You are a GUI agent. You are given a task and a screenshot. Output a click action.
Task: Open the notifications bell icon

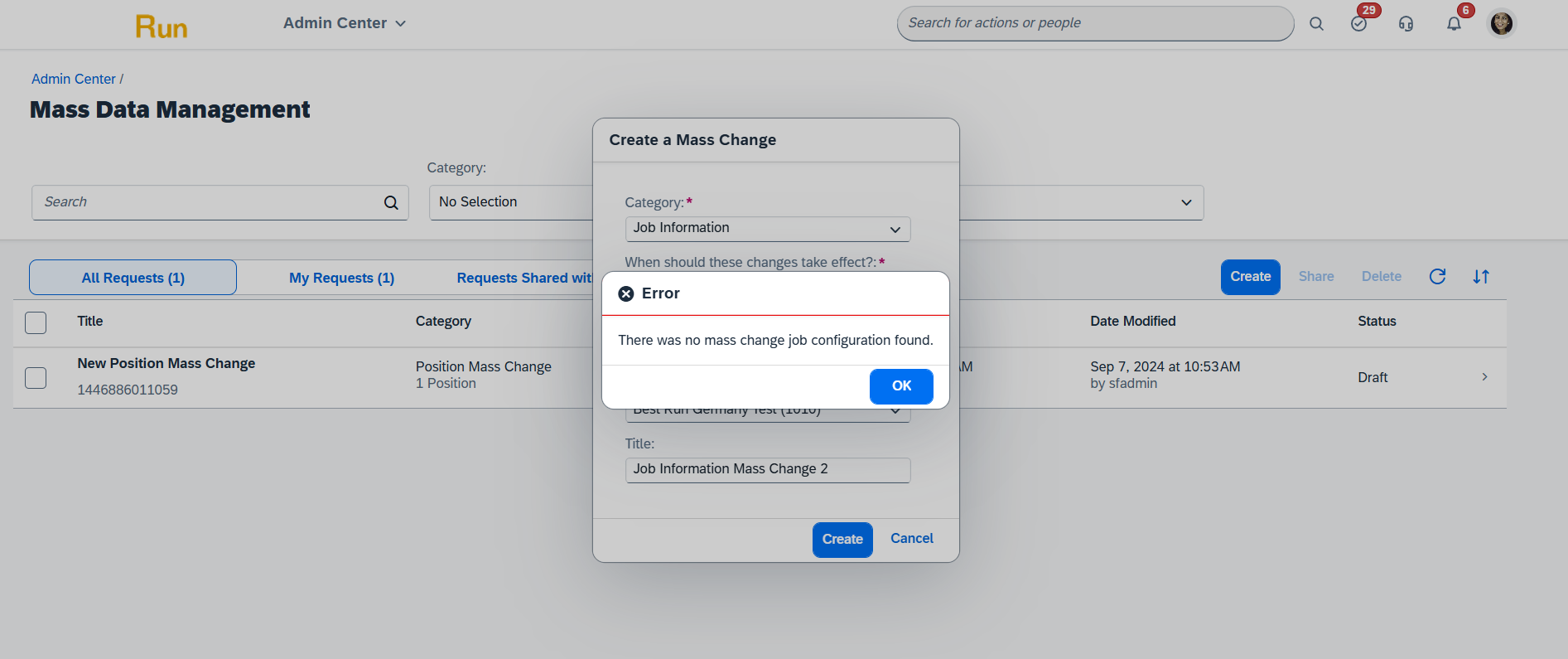[1454, 24]
